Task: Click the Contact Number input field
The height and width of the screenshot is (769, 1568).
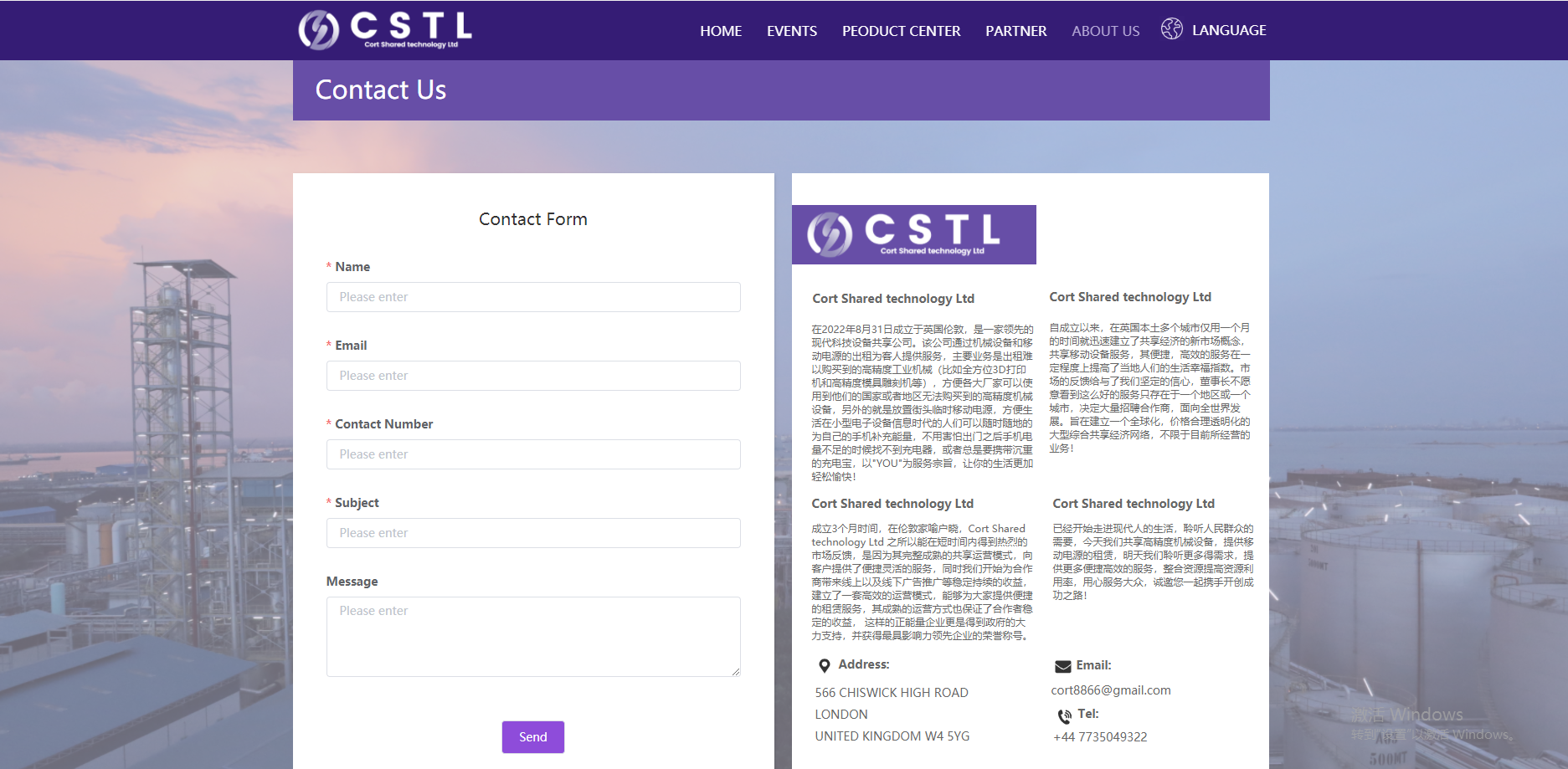Action: coord(532,454)
